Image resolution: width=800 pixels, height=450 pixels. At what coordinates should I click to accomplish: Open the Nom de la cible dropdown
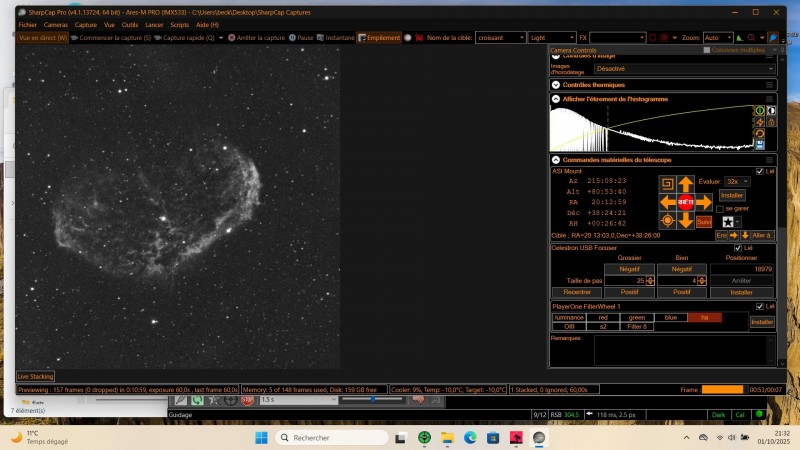(501, 38)
